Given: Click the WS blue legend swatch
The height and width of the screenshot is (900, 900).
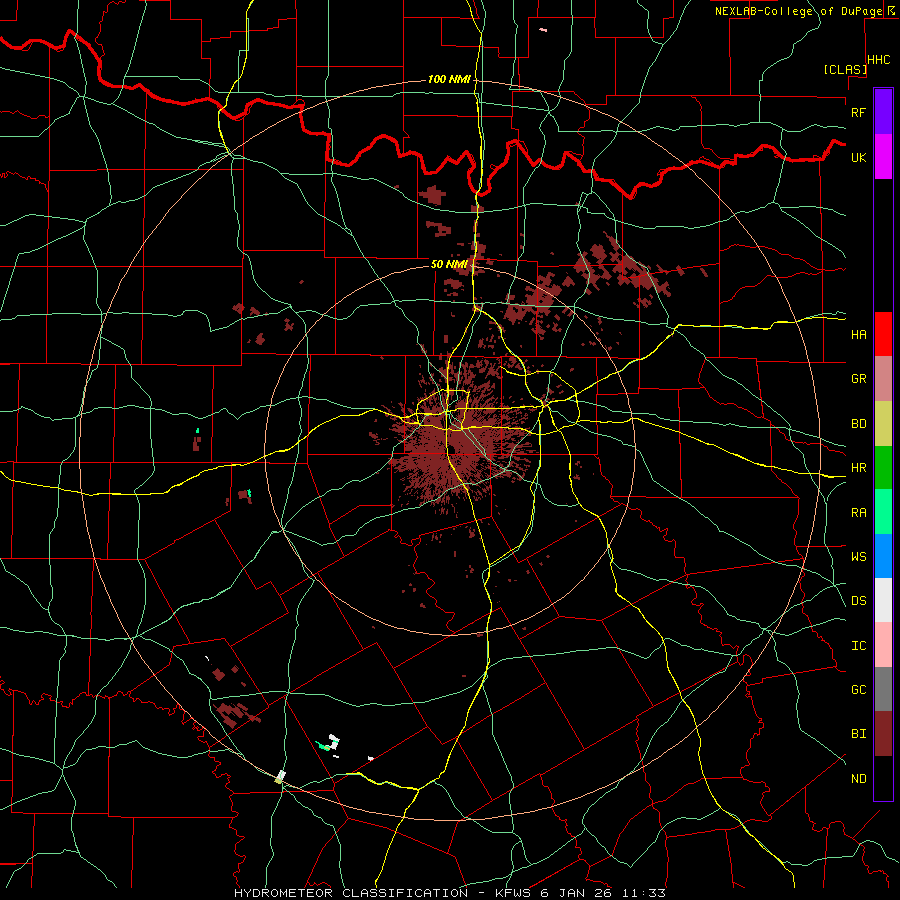Looking at the screenshot, I should tap(883, 556).
